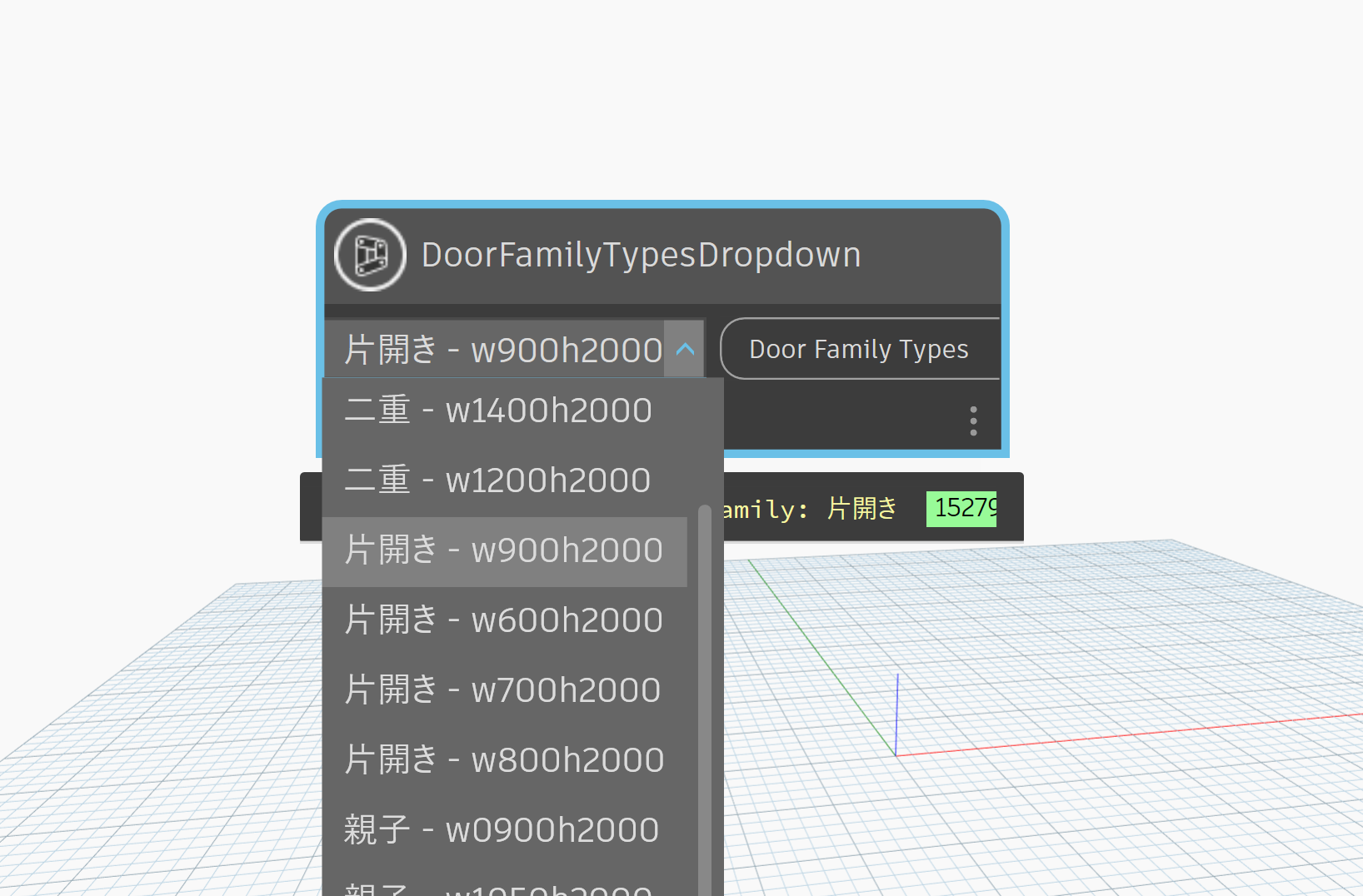1363x896 pixels.
Task: Click the blue Z axis line
Action: click(x=896, y=714)
